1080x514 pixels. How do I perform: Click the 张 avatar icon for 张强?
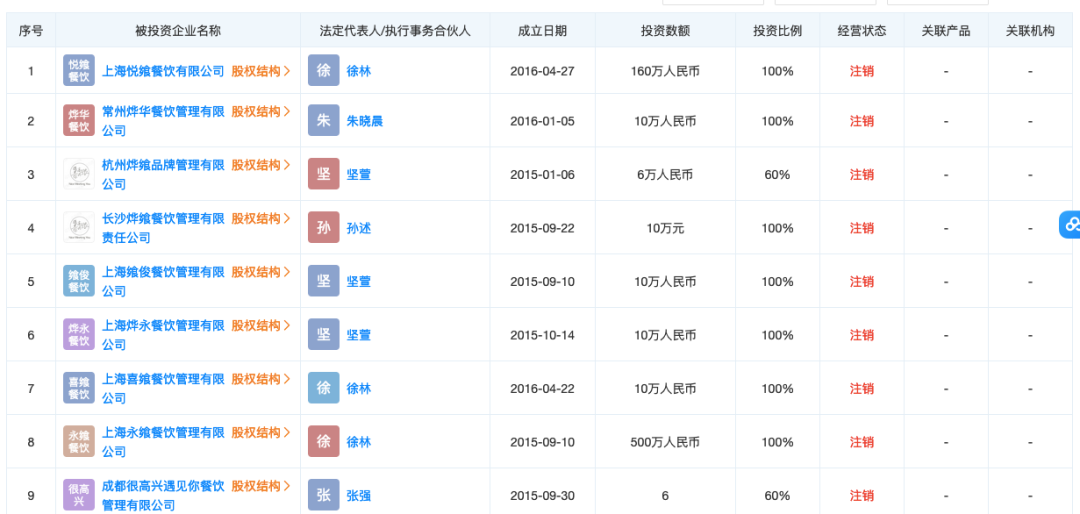coord(323,495)
